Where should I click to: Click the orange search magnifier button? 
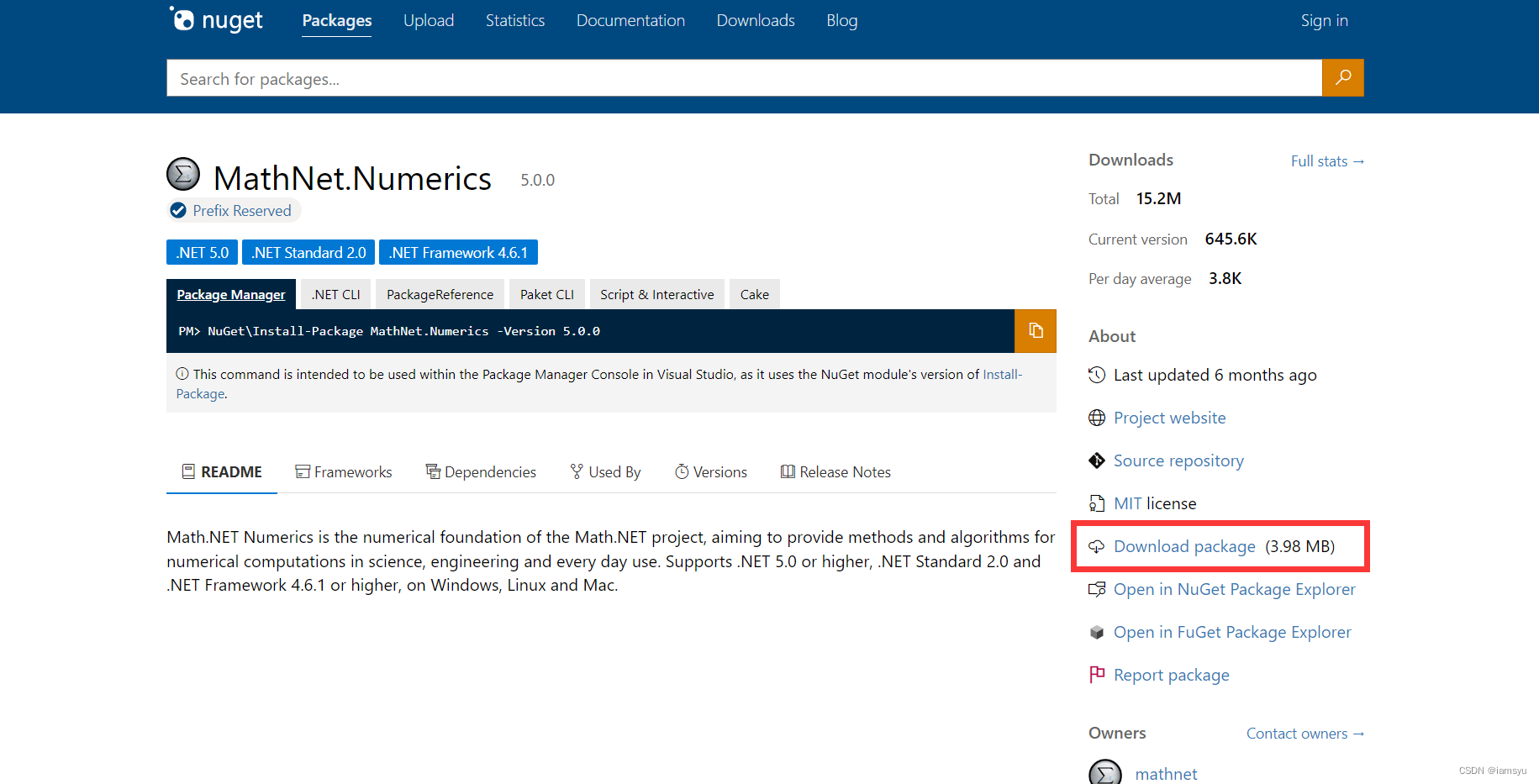click(x=1342, y=77)
